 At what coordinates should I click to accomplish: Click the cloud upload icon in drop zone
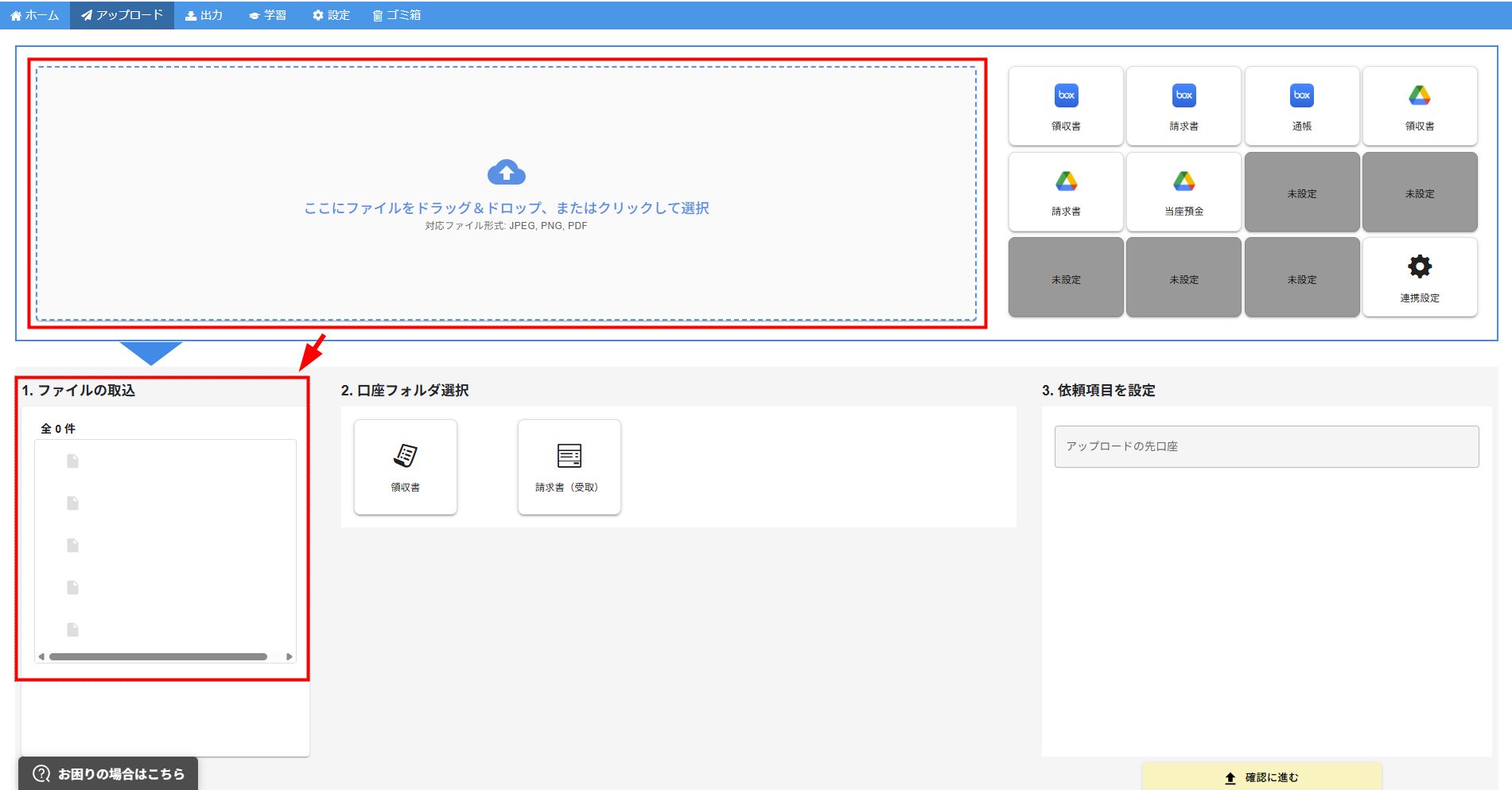tap(506, 173)
